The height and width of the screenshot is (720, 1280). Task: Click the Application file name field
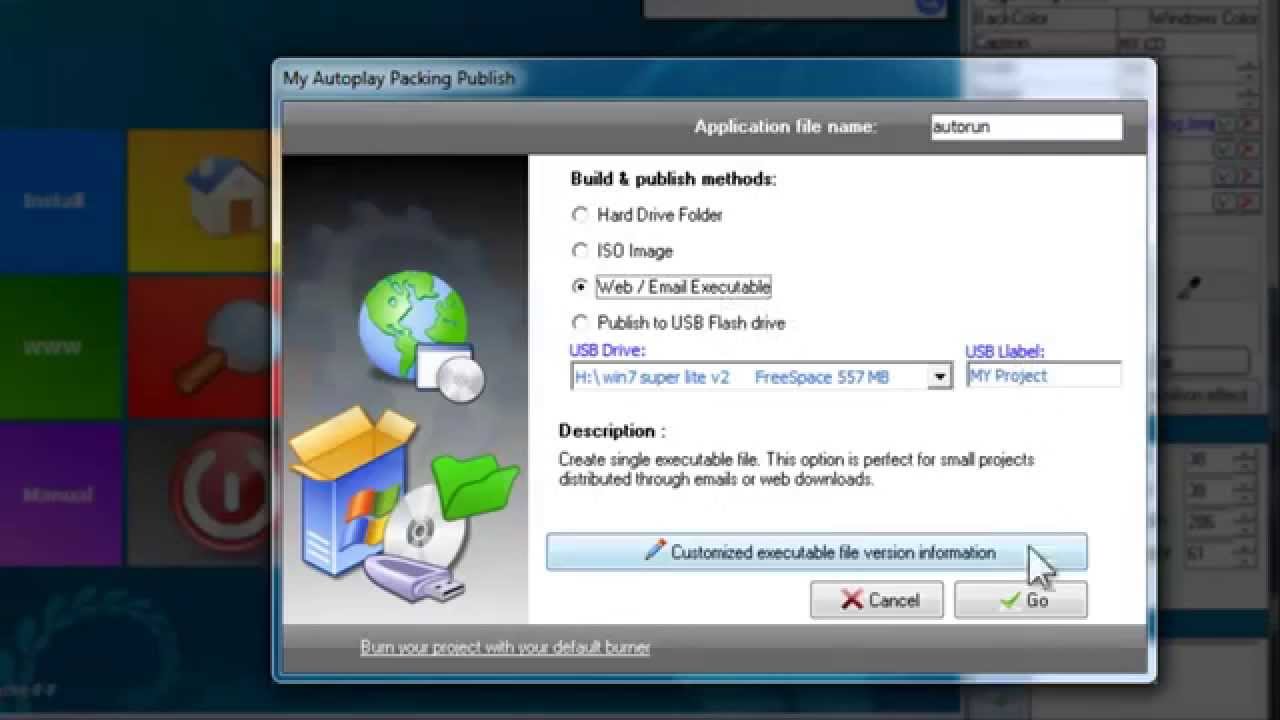(1026, 127)
